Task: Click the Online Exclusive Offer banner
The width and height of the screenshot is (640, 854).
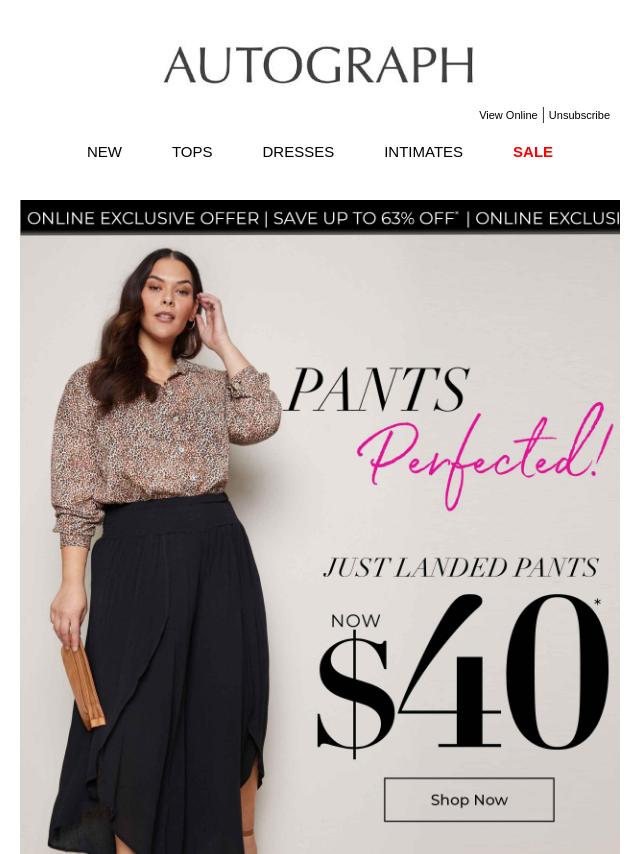Action: pos(320,217)
